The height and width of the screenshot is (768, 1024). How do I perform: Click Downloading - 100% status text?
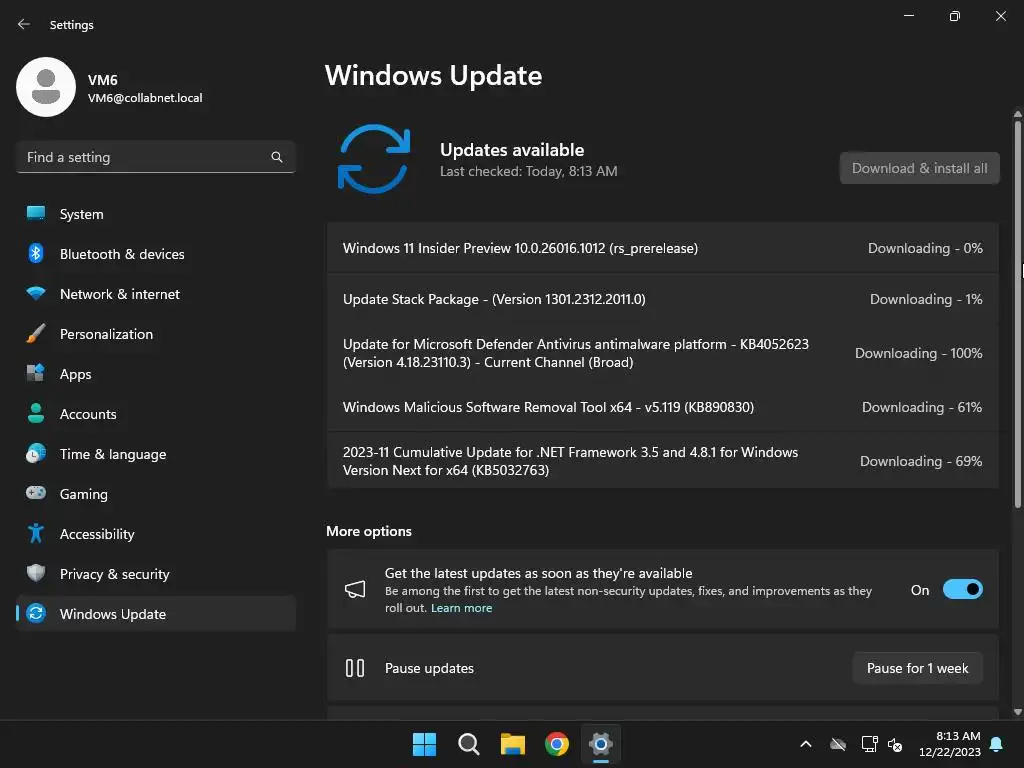coord(919,353)
